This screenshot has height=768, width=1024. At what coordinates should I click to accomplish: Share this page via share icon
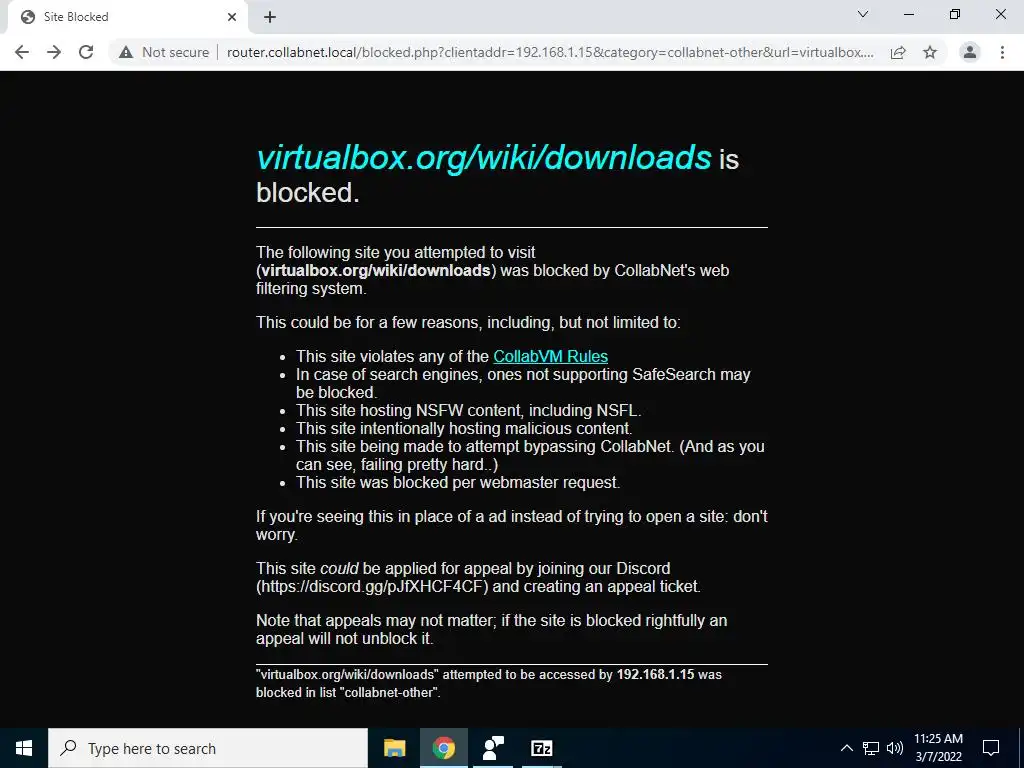[x=899, y=52]
